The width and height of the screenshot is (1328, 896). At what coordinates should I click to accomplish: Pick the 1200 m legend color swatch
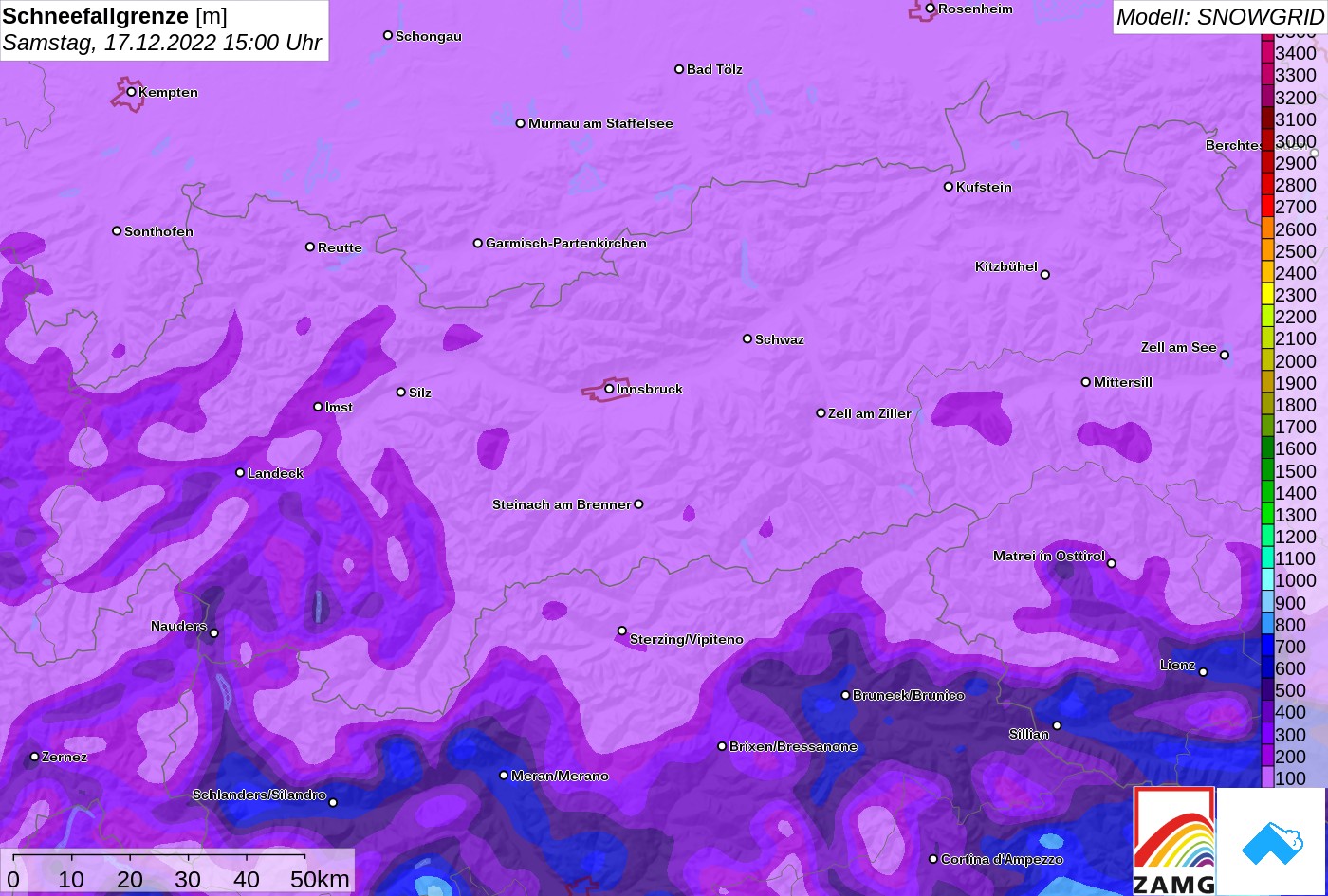(x=1267, y=537)
